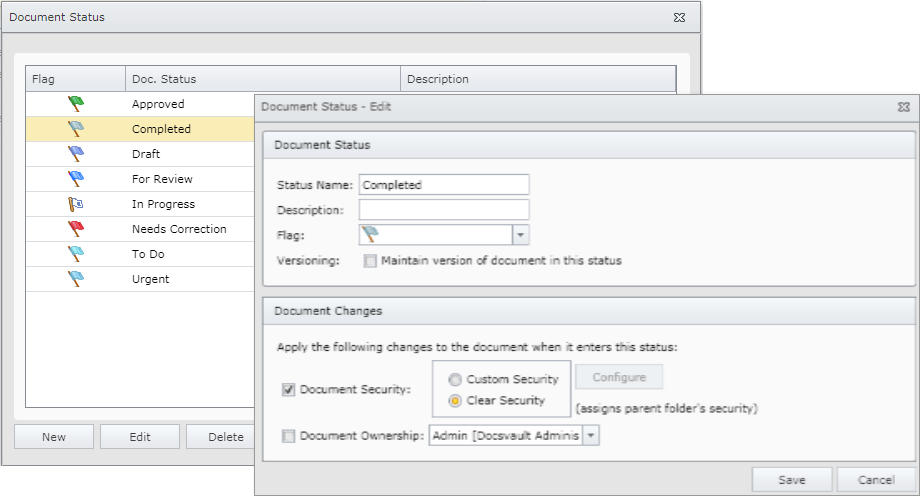Click the New status button

54,437
